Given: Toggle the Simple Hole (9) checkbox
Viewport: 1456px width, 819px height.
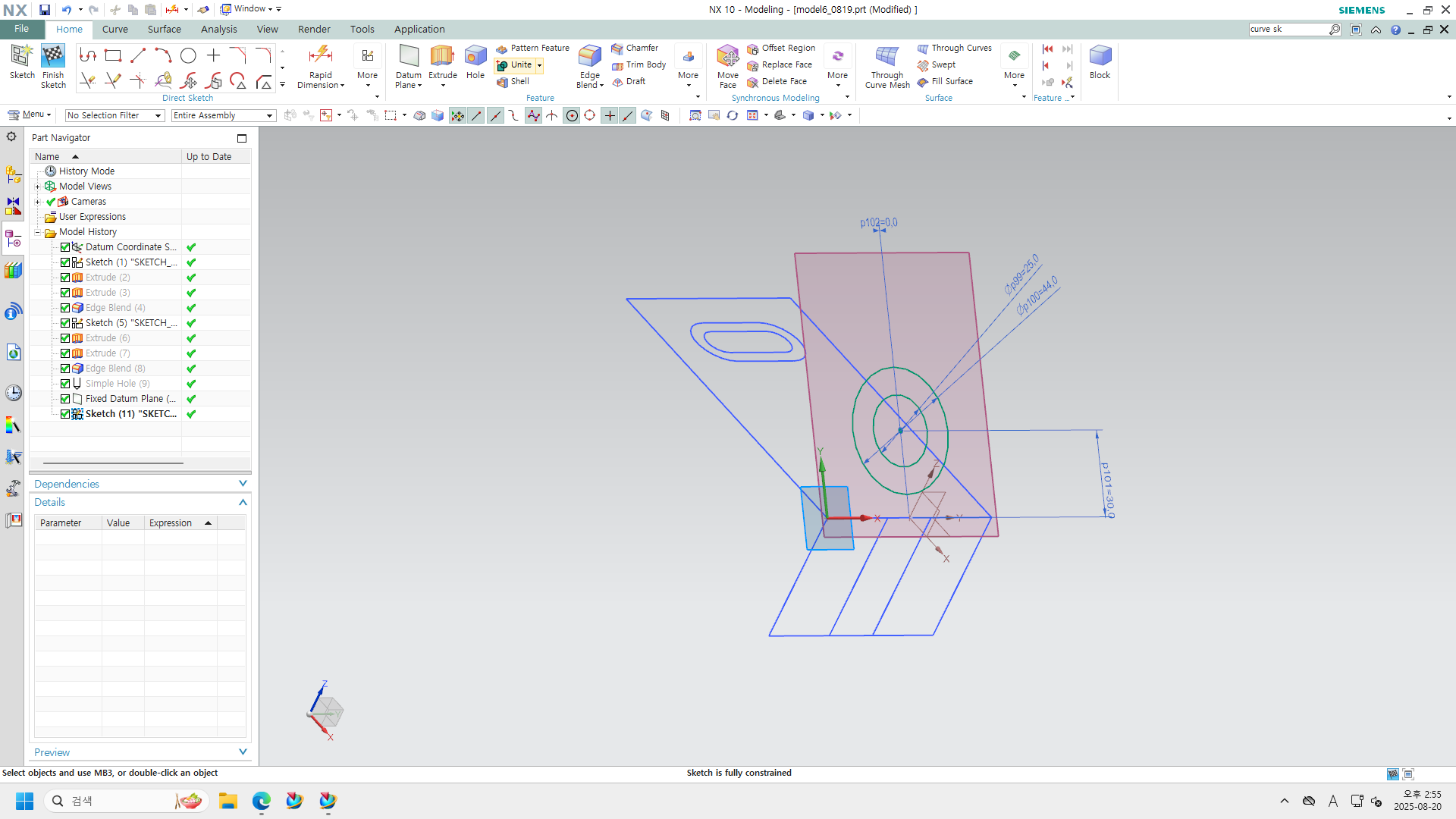Looking at the screenshot, I should coord(65,384).
